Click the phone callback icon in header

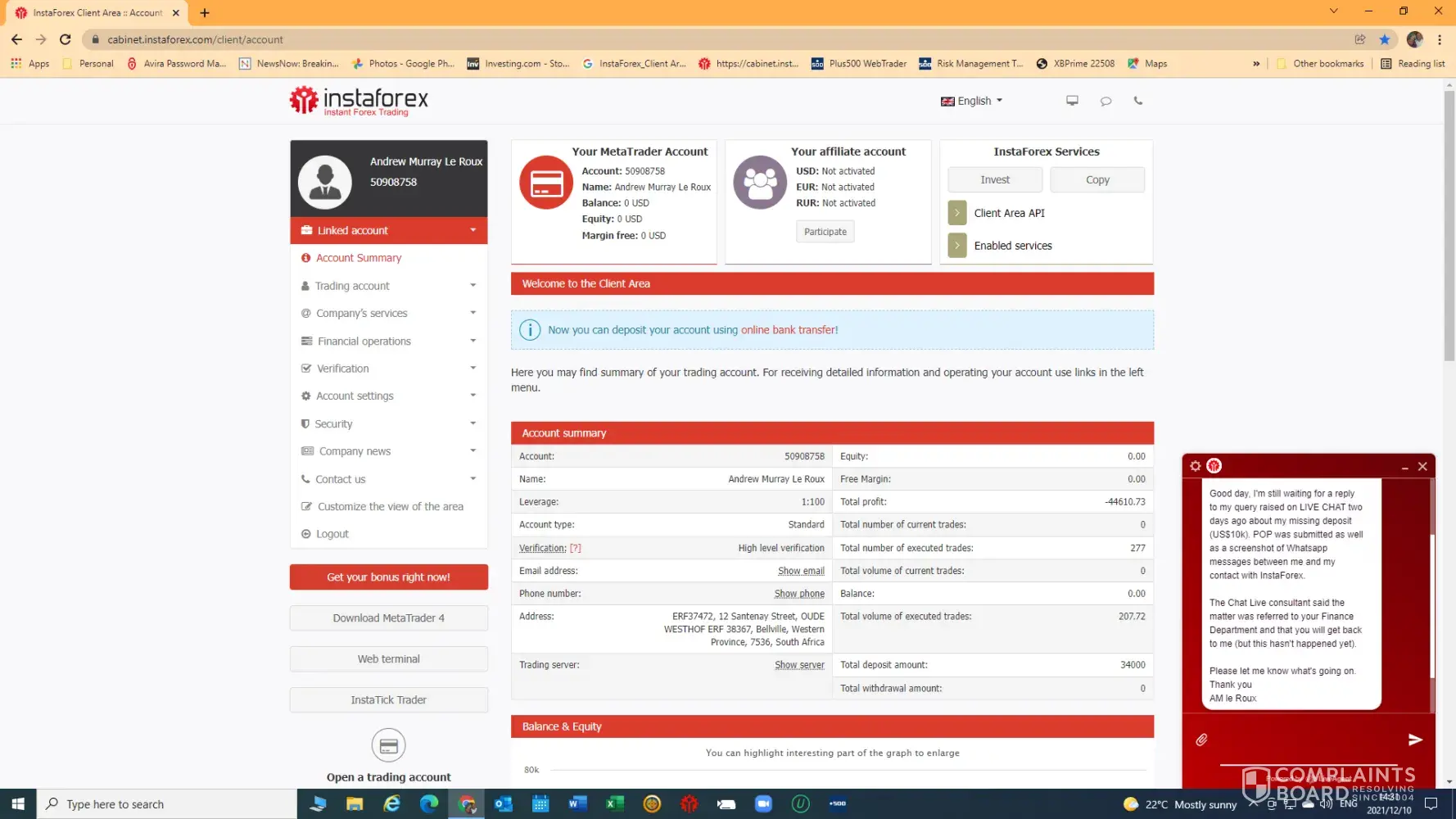1137,101
